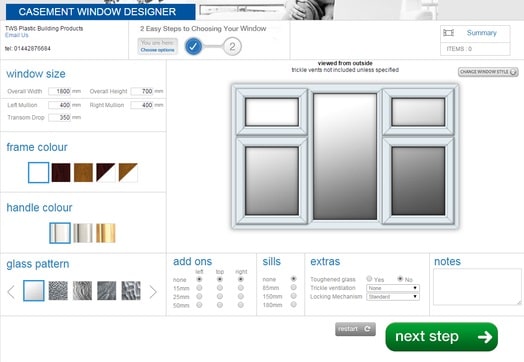524x362 pixels.
Task: Proceed with the next step button
Action: 441,337
